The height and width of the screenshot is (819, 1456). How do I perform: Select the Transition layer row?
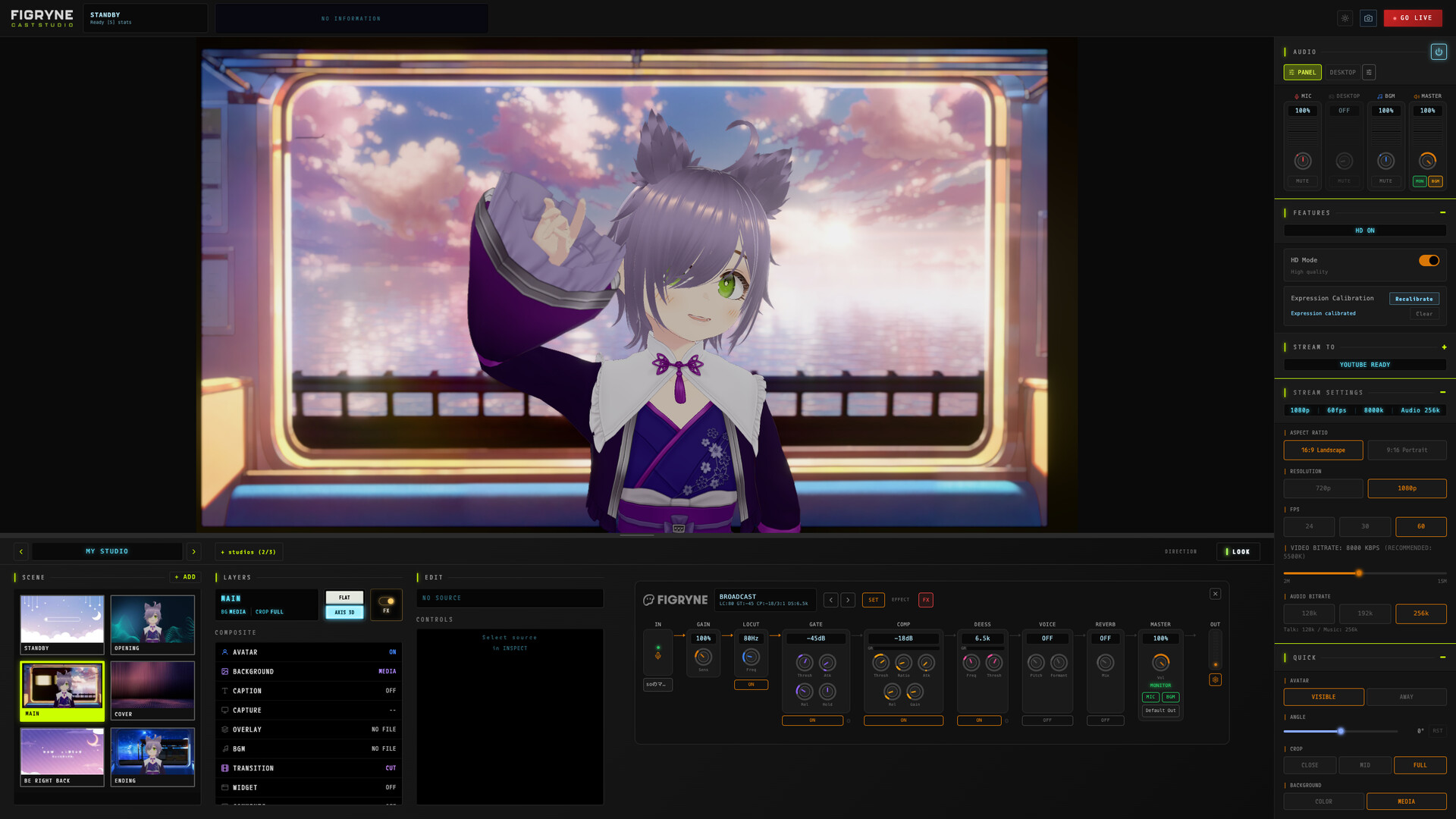(x=309, y=768)
